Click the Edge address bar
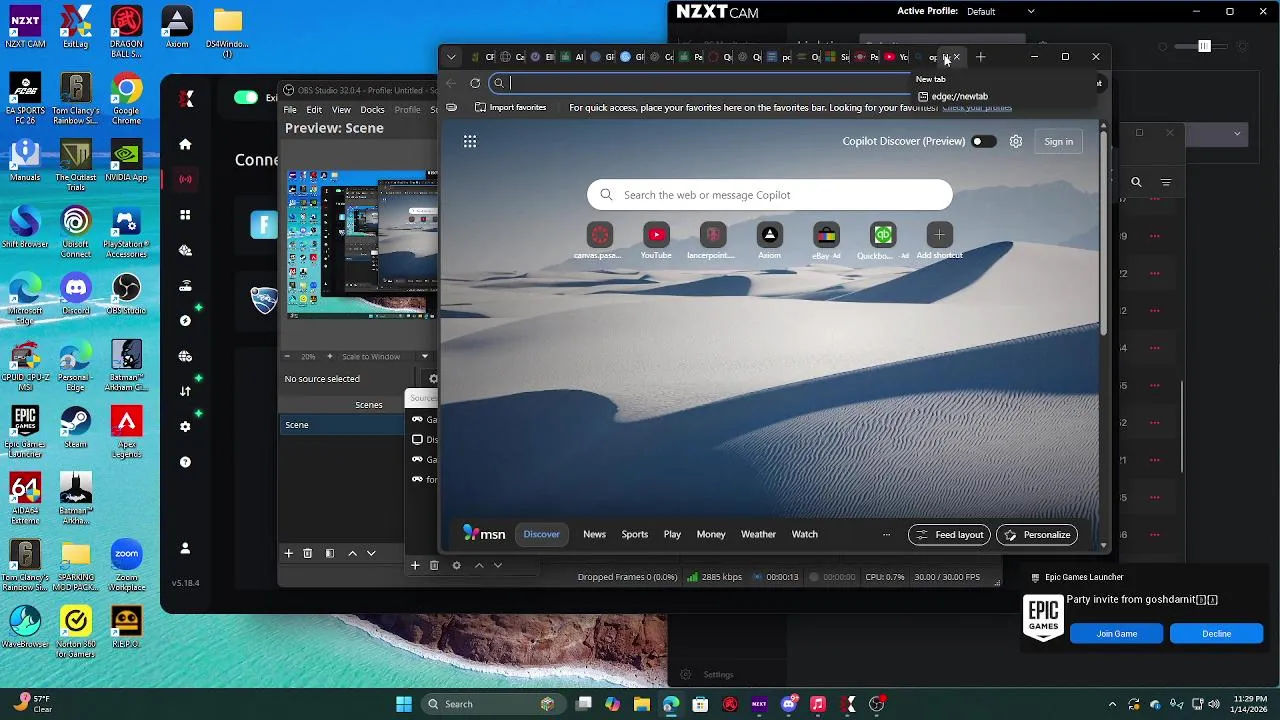1280x720 pixels. [700, 83]
